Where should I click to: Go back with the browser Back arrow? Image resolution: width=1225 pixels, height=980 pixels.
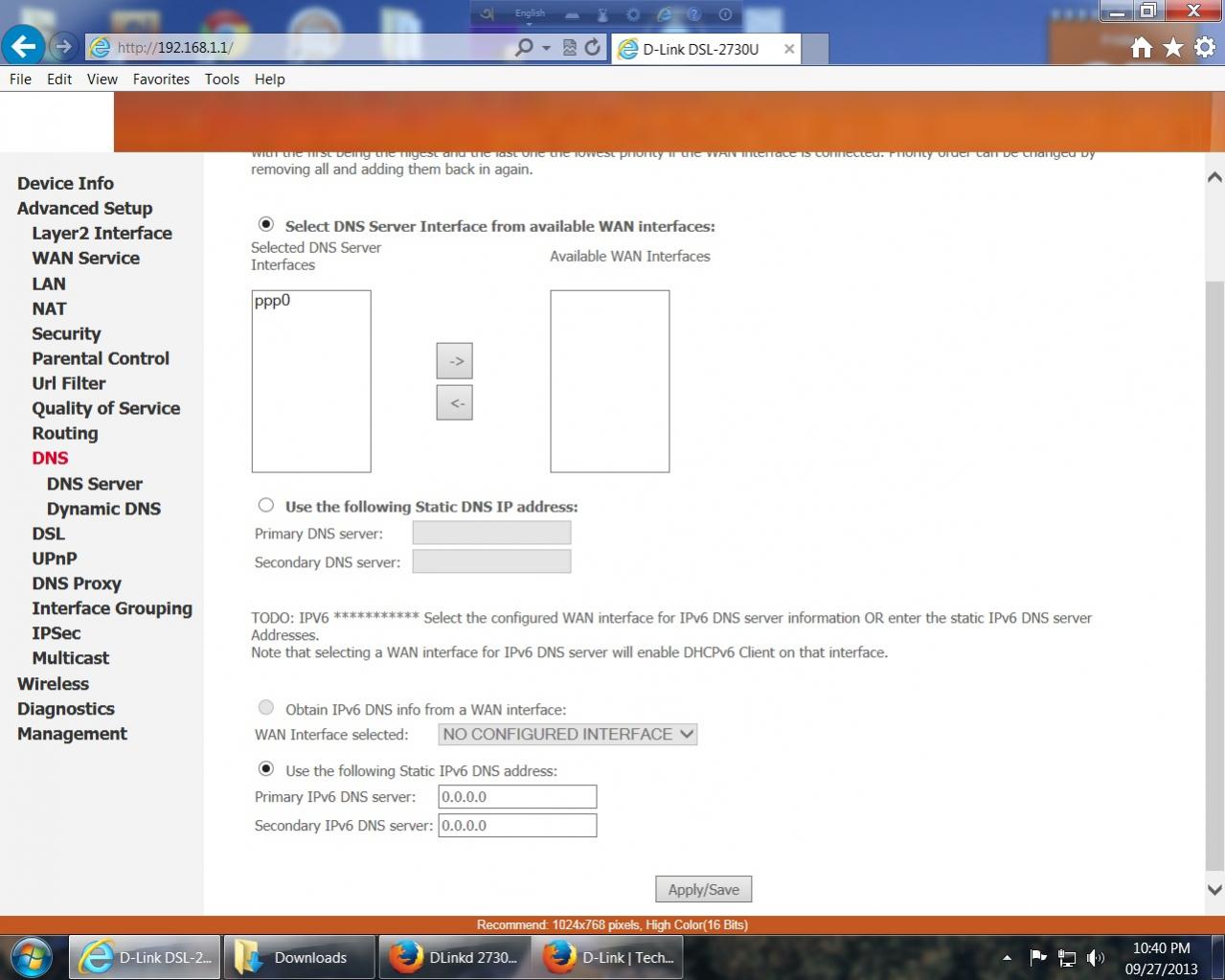point(22,46)
